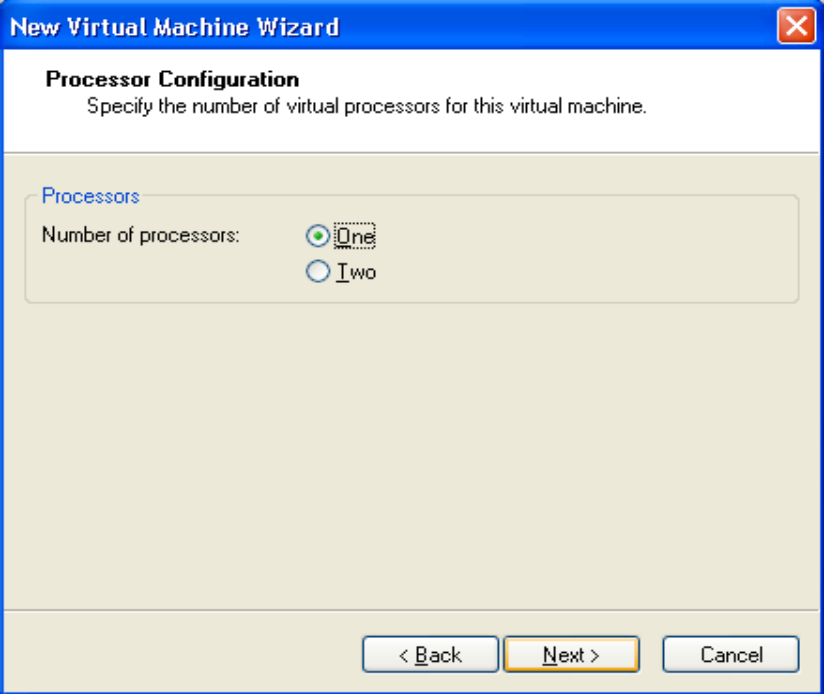Image resolution: width=824 pixels, height=694 pixels.
Task: Click the 'Number of processors:' label
Action: 140,237
